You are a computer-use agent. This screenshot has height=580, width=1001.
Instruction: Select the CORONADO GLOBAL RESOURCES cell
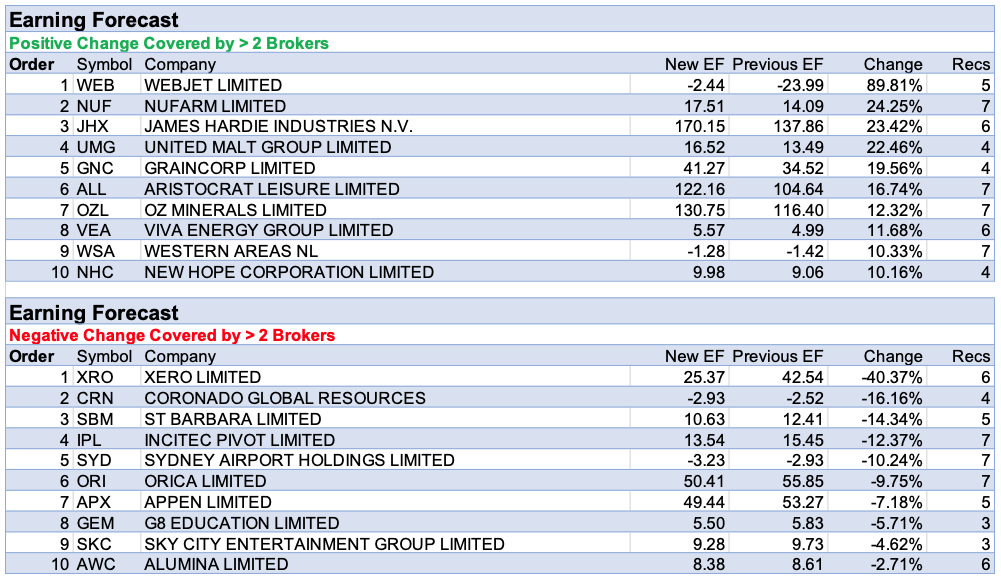point(285,398)
